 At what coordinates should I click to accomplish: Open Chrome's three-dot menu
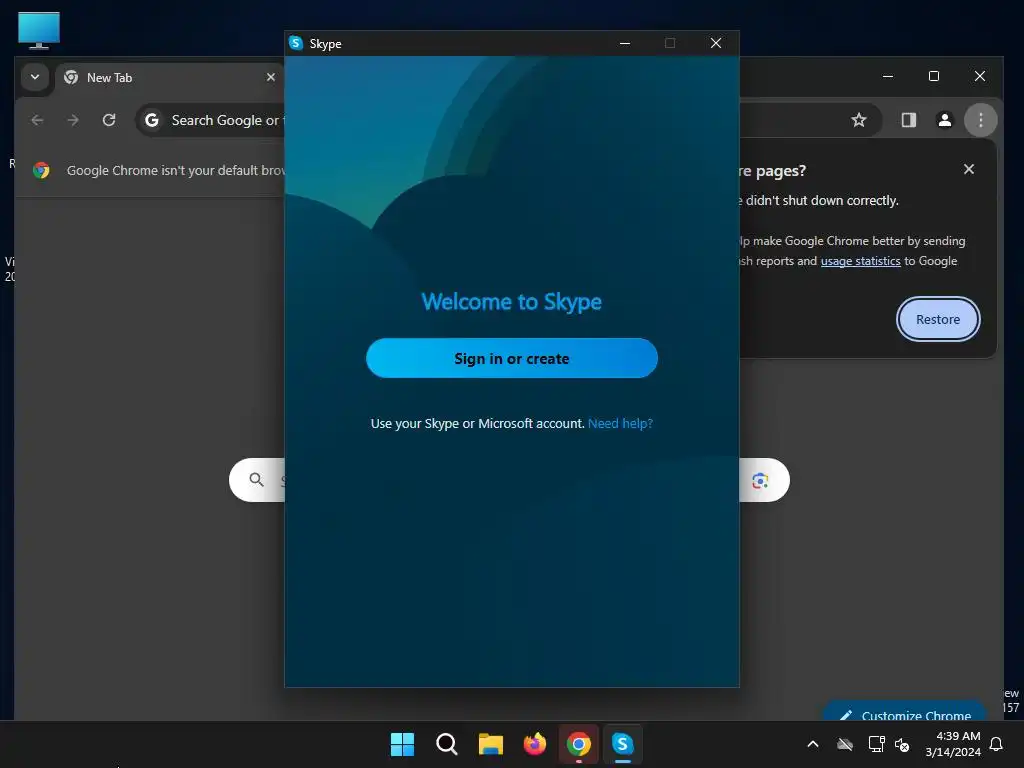pyautogui.click(x=980, y=120)
